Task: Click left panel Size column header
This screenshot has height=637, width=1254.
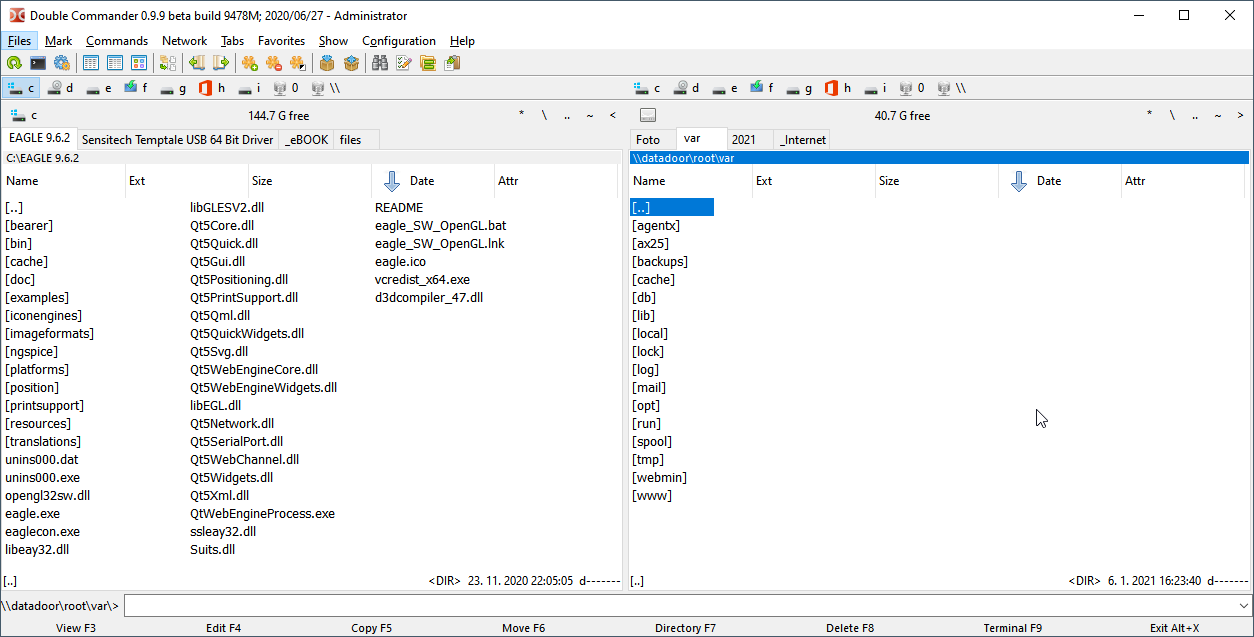Action: (309, 181)
